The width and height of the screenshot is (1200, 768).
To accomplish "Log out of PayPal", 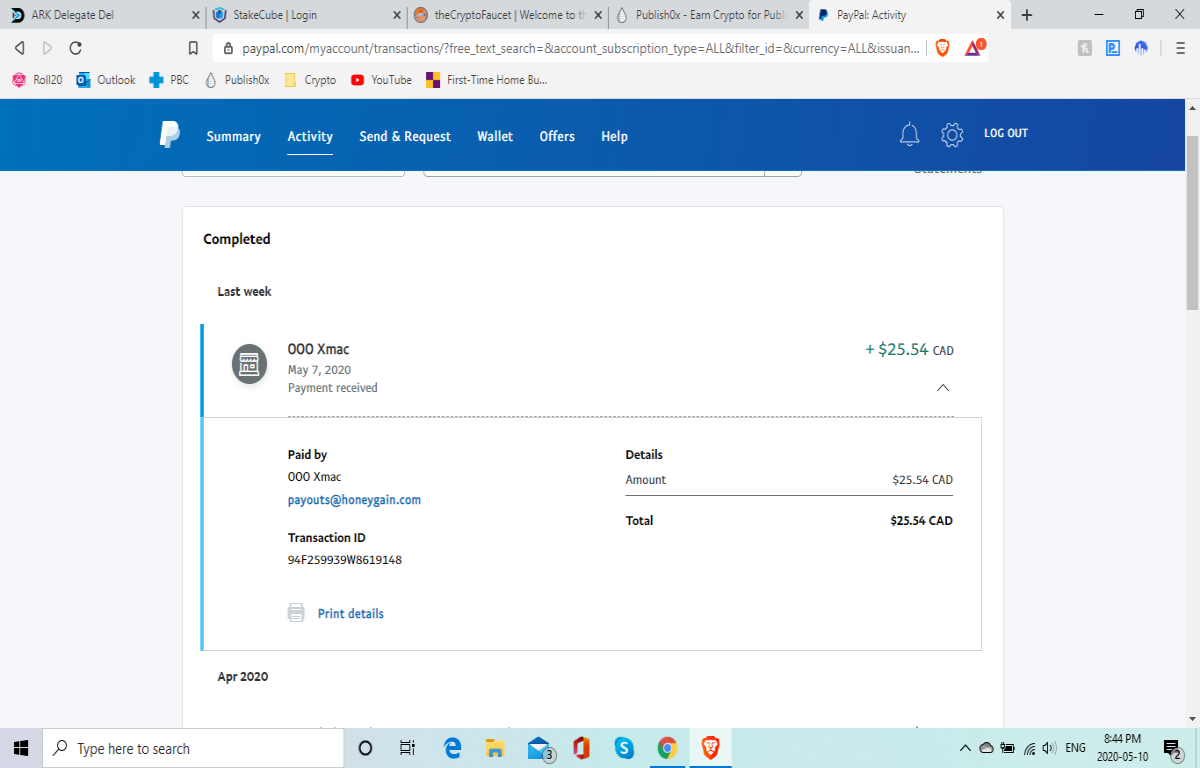I will click(x=1005, y=133).
